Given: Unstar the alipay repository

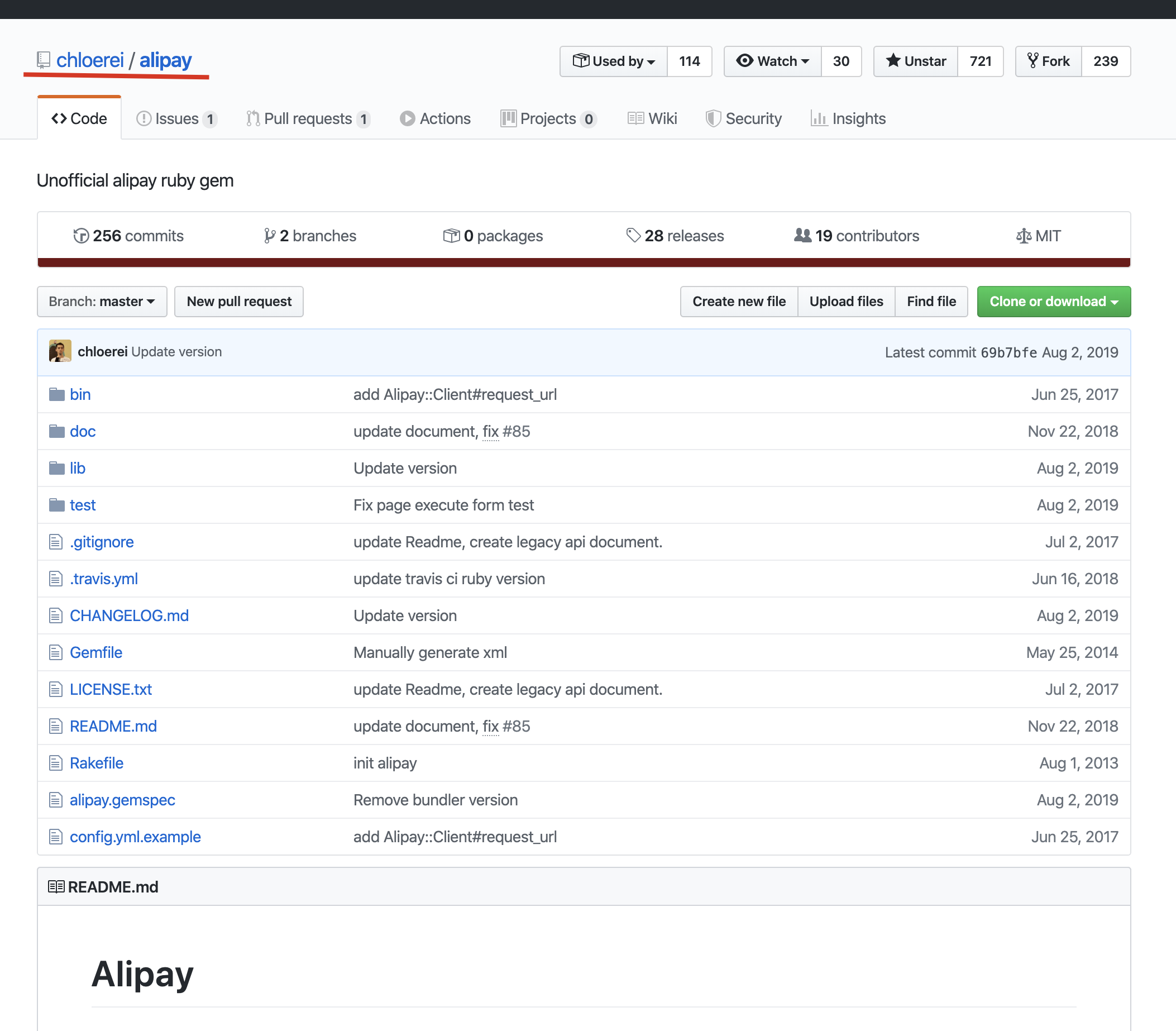Looking at the screenshot, I should pyautogui.click(x=915, y=61).
